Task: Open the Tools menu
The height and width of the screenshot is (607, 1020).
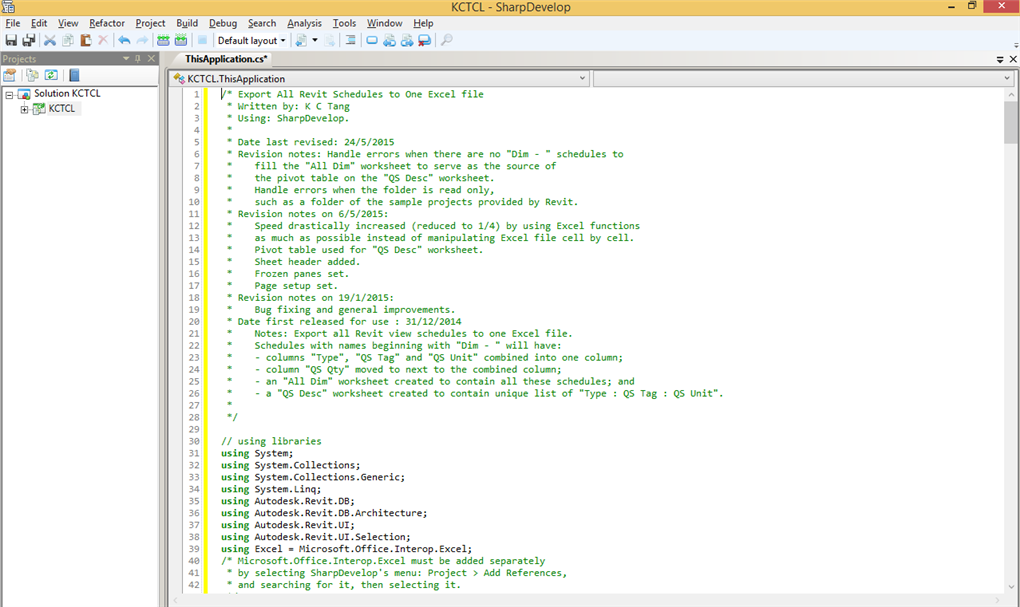Action: tap(344, 23)
